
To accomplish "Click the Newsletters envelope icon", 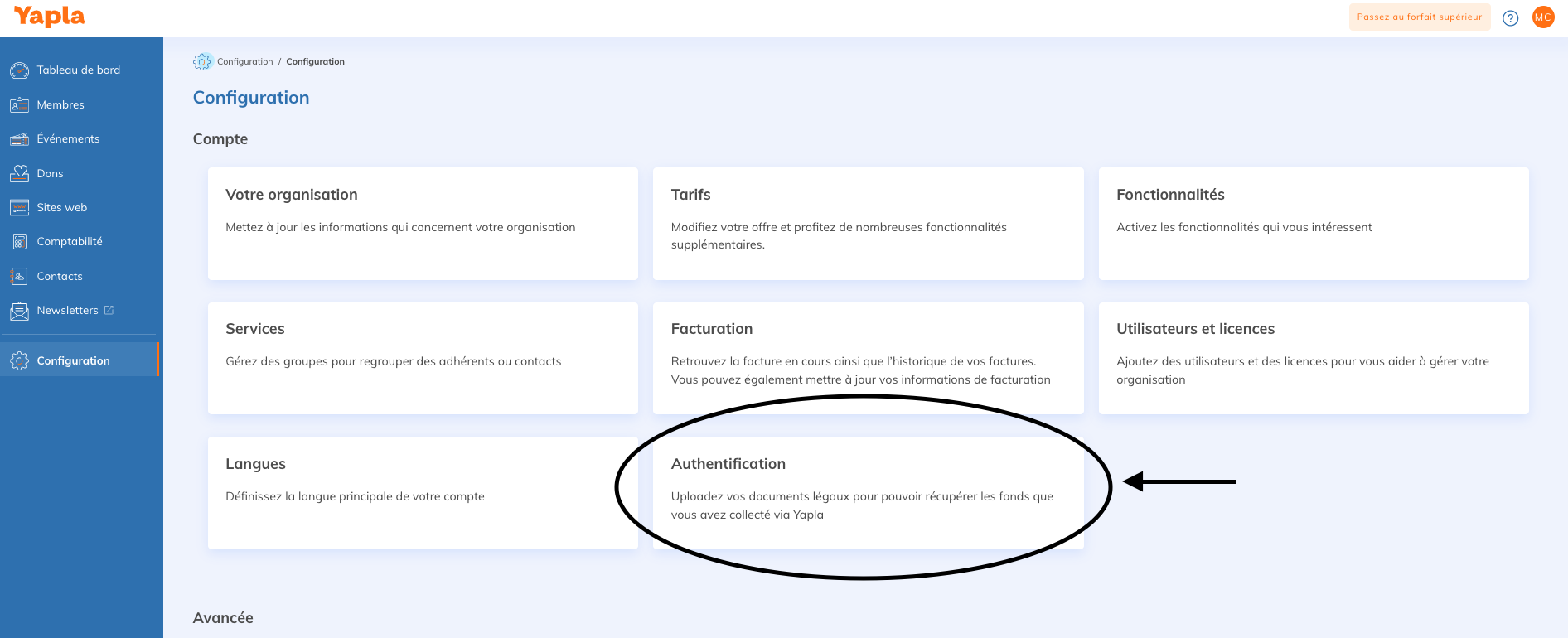I will 19,311.
